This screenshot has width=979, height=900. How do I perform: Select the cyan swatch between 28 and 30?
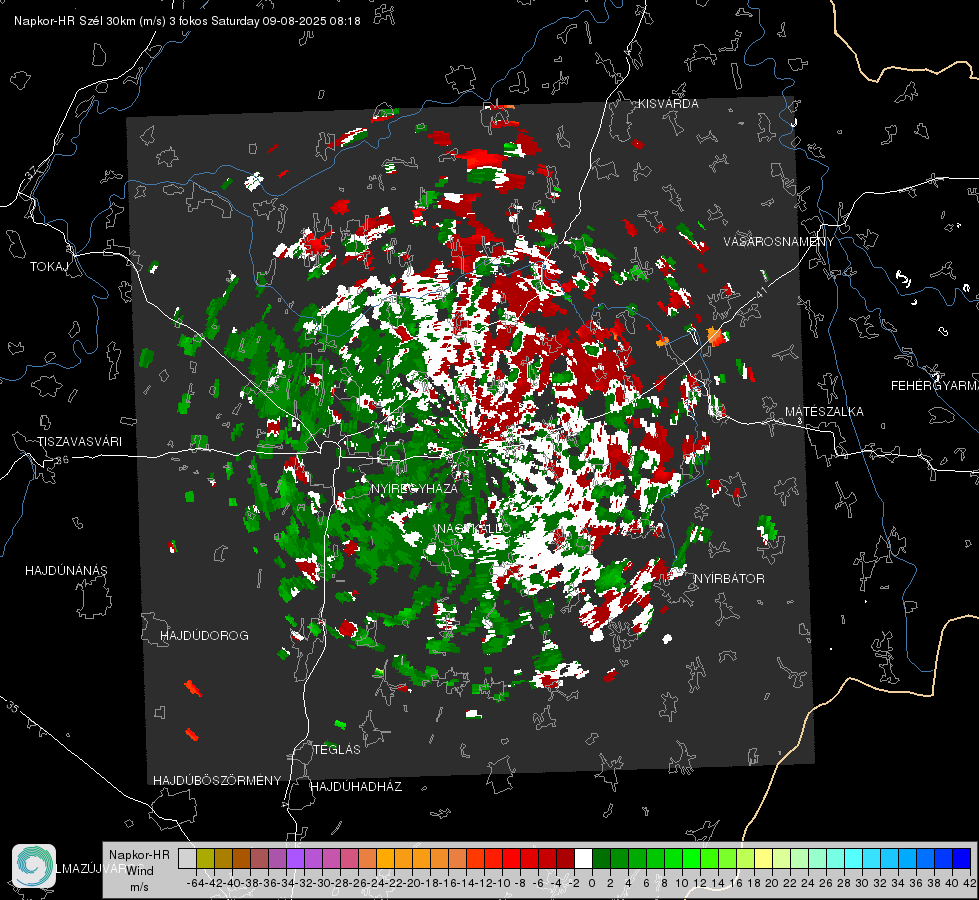click(853, 858)
